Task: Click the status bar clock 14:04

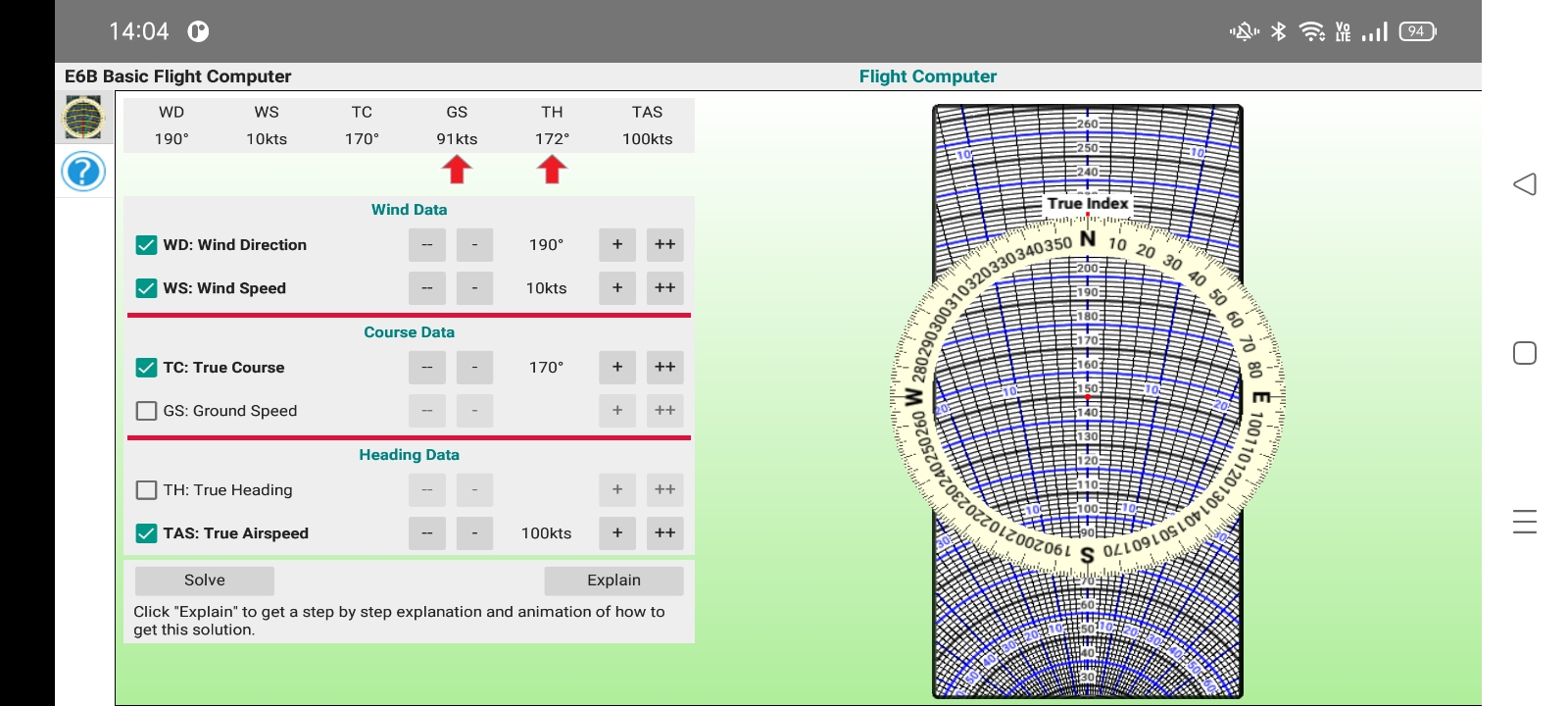Action: pyautogui.click(x=139, y=31)
